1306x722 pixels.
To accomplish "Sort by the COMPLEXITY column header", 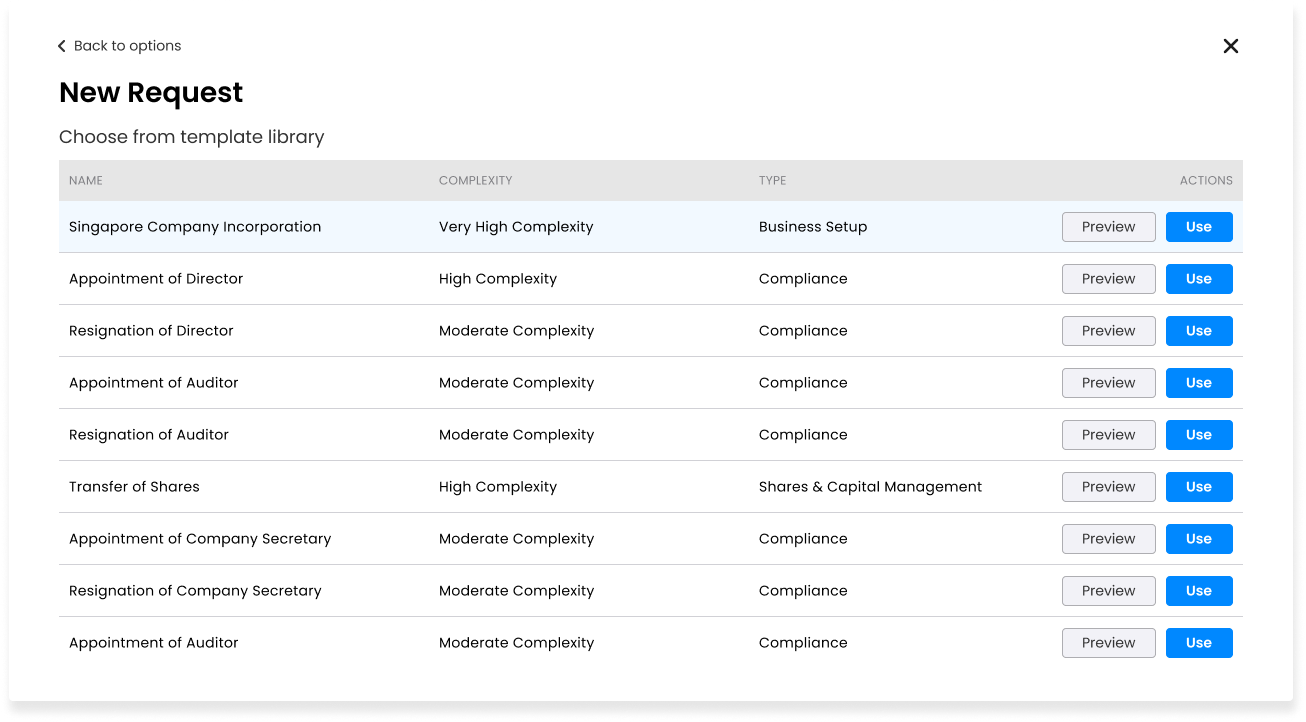I will point(475,181).
